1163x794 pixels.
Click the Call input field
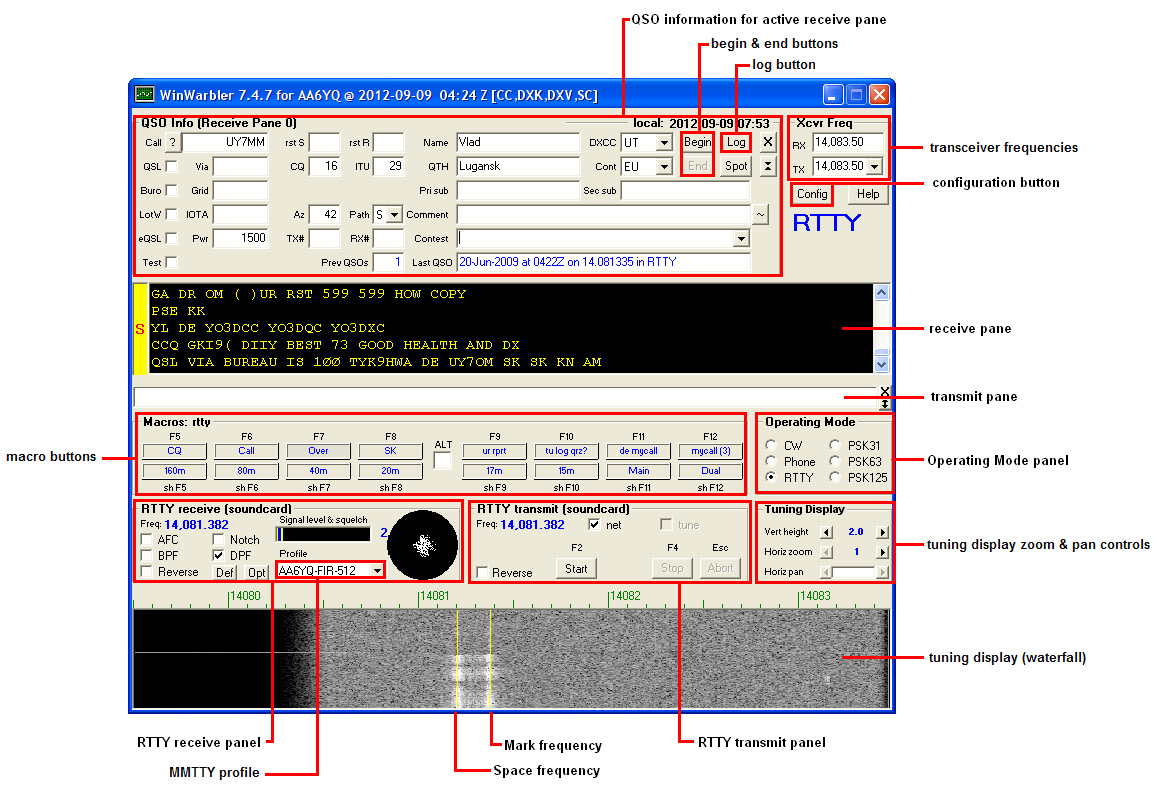tap(225, 142)
